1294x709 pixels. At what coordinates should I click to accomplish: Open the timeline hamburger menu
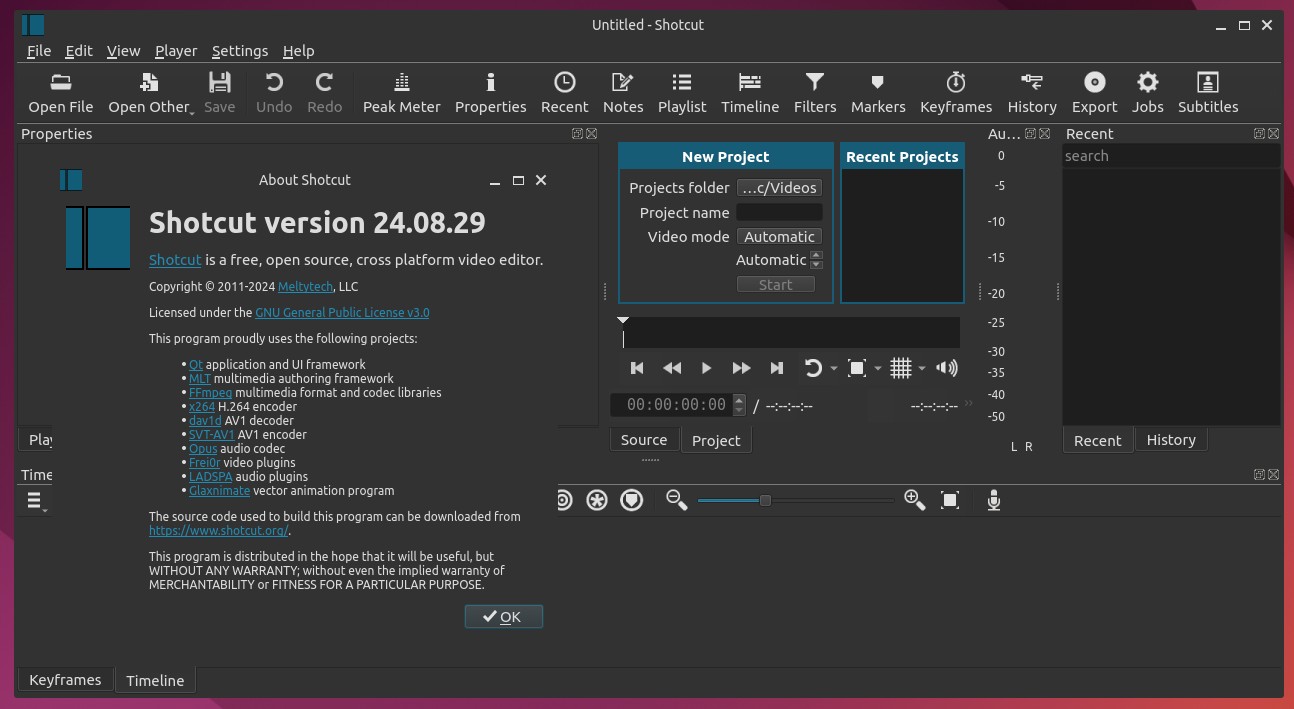pyautogui.click(x=34, y=501)
